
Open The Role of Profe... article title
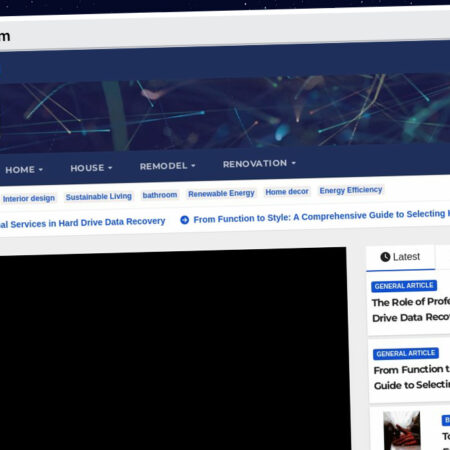click(x=411, y=310)
